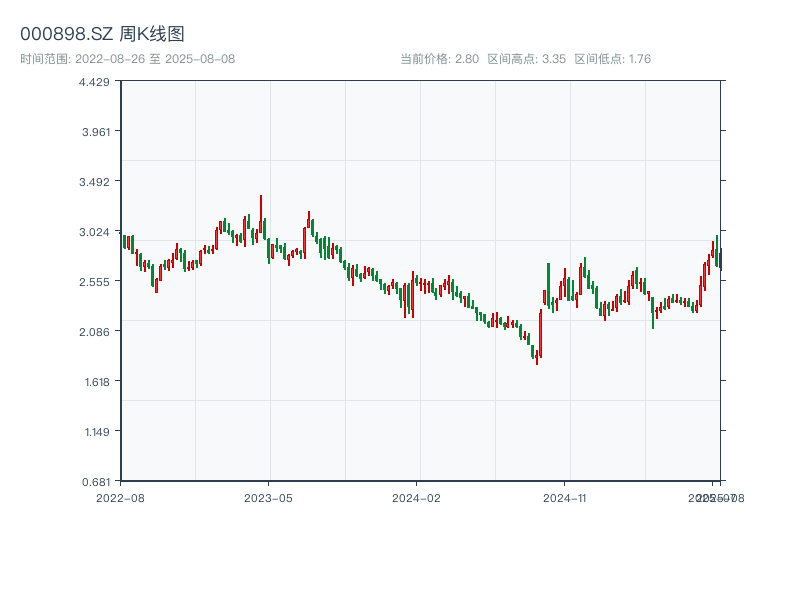800x600 pixels.
Task: Click the 2022-08 x-axis date label
Action: click(x=120, y=497)
